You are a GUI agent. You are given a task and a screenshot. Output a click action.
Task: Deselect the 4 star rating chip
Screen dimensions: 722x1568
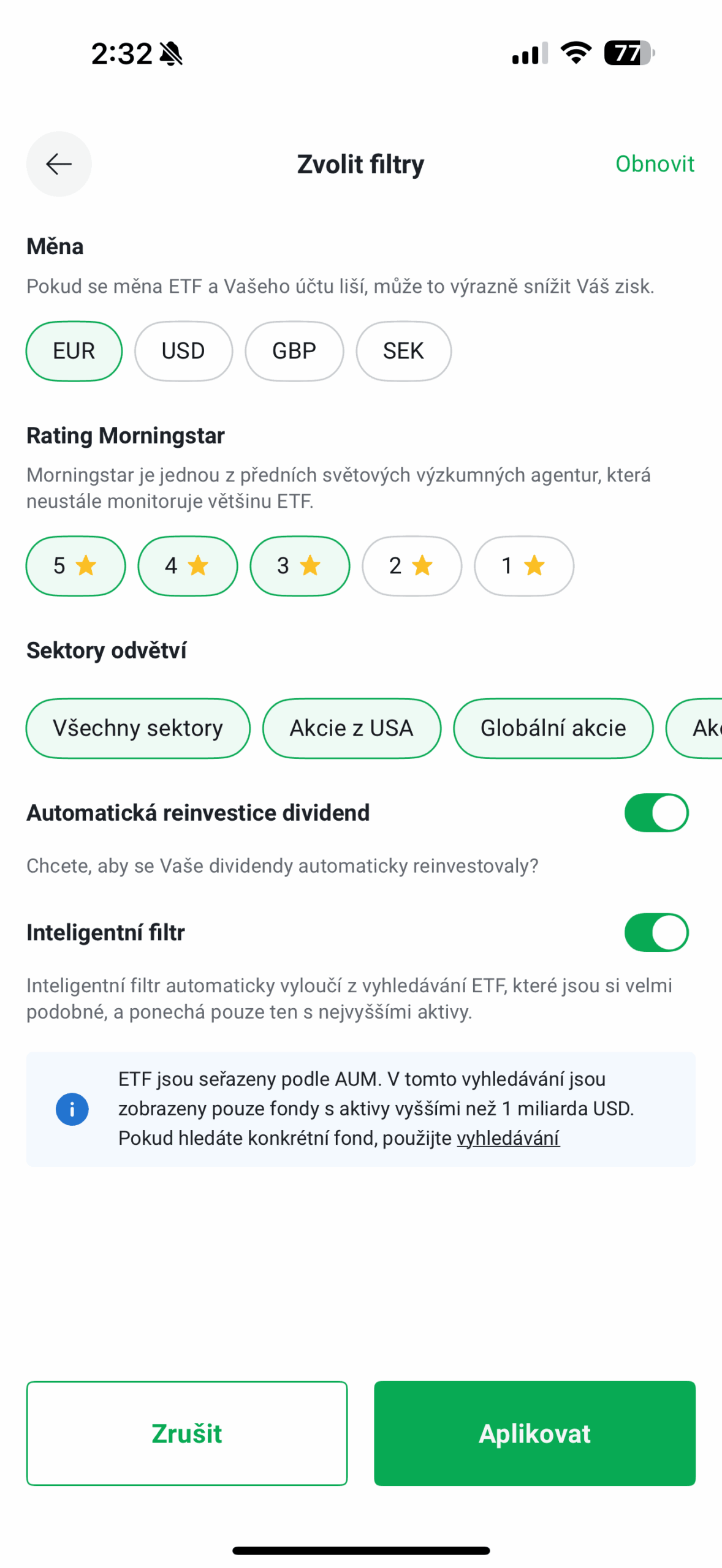[x=188, y=565]
